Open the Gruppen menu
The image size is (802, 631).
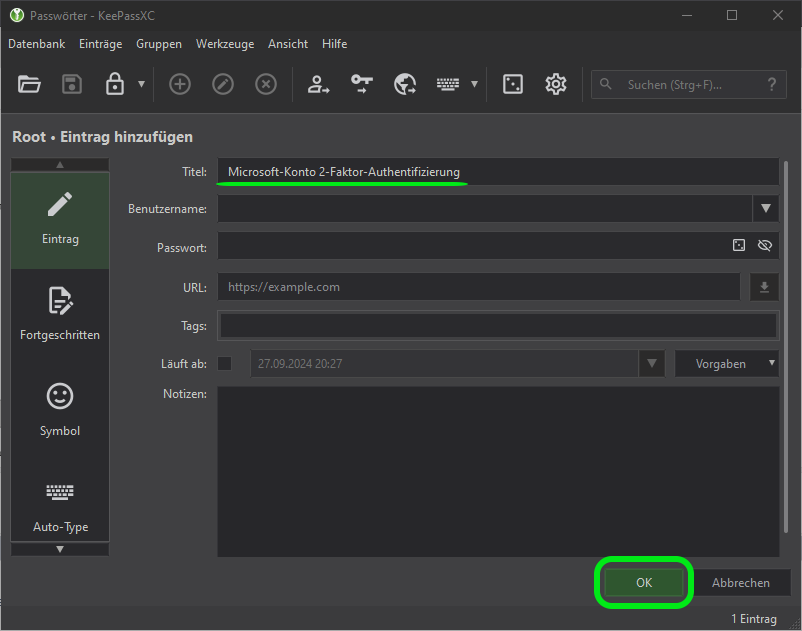[159, 44]
